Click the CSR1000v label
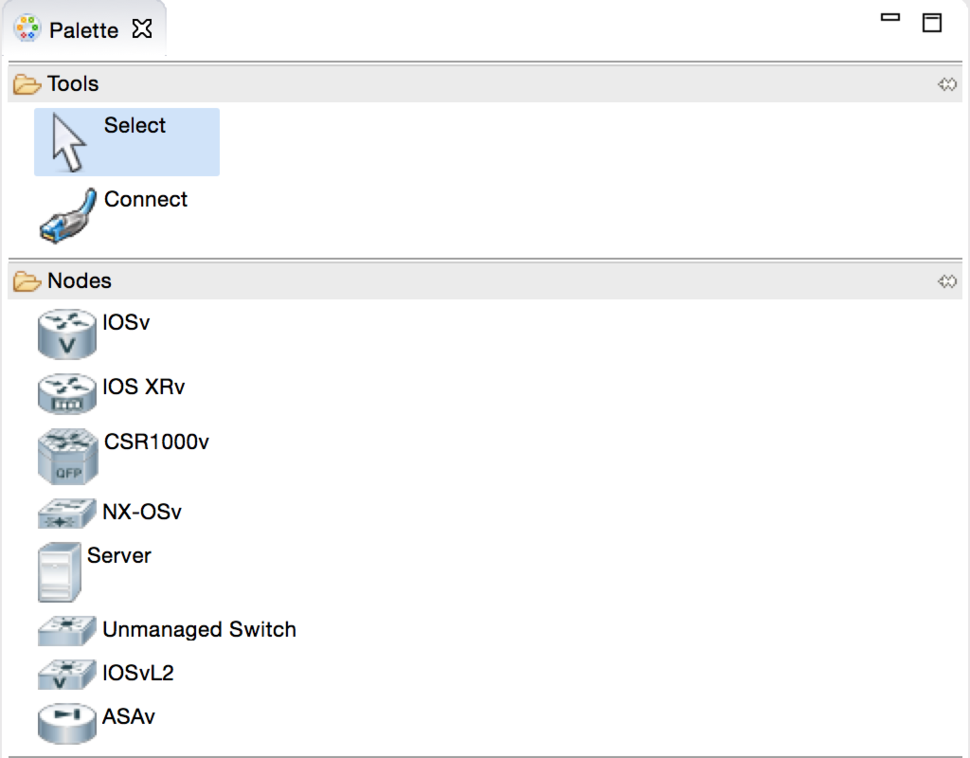Screen dimensions: 970x758 (157, 442)
